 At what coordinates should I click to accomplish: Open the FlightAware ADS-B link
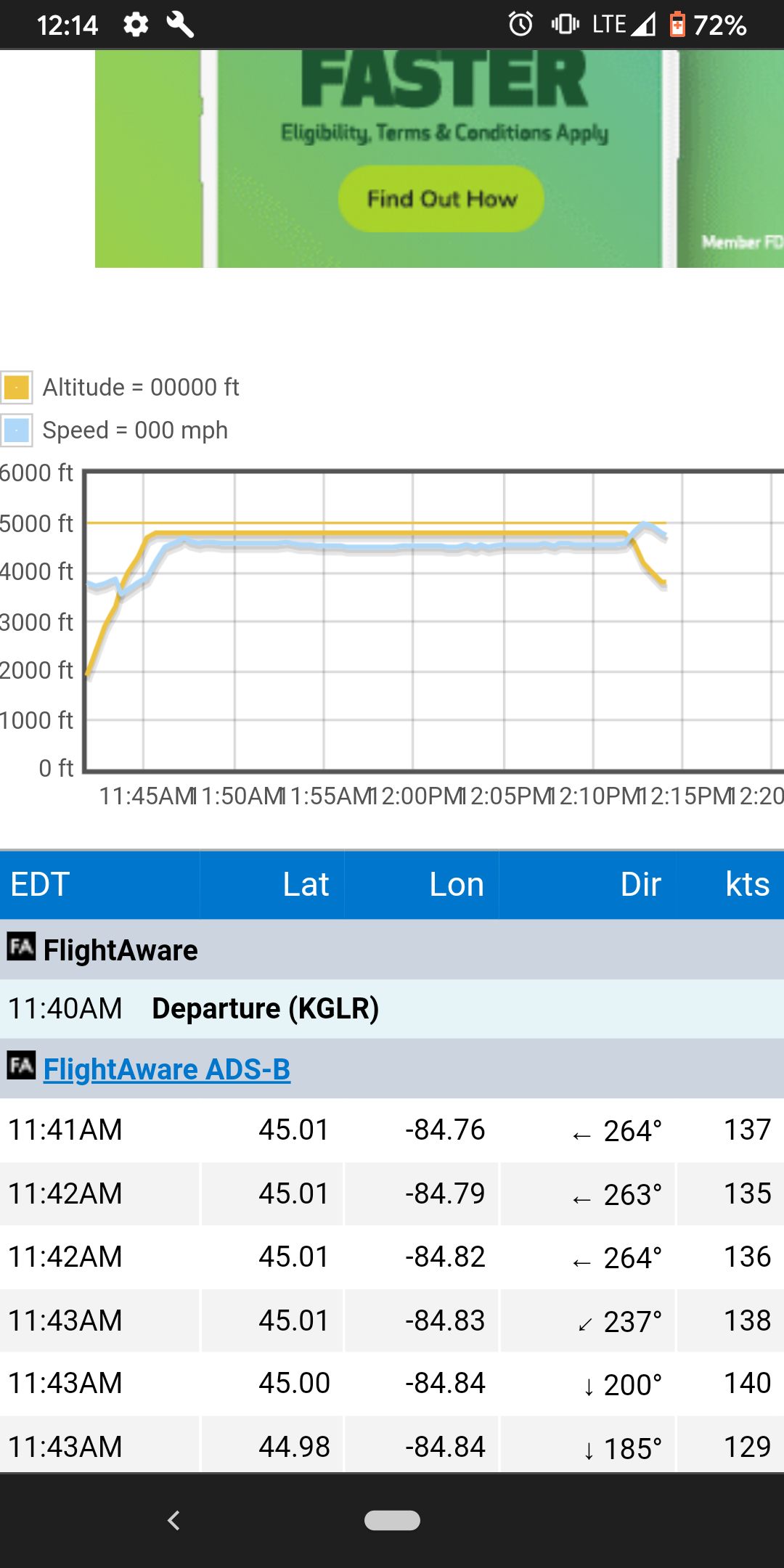[x=167, y=1069]
